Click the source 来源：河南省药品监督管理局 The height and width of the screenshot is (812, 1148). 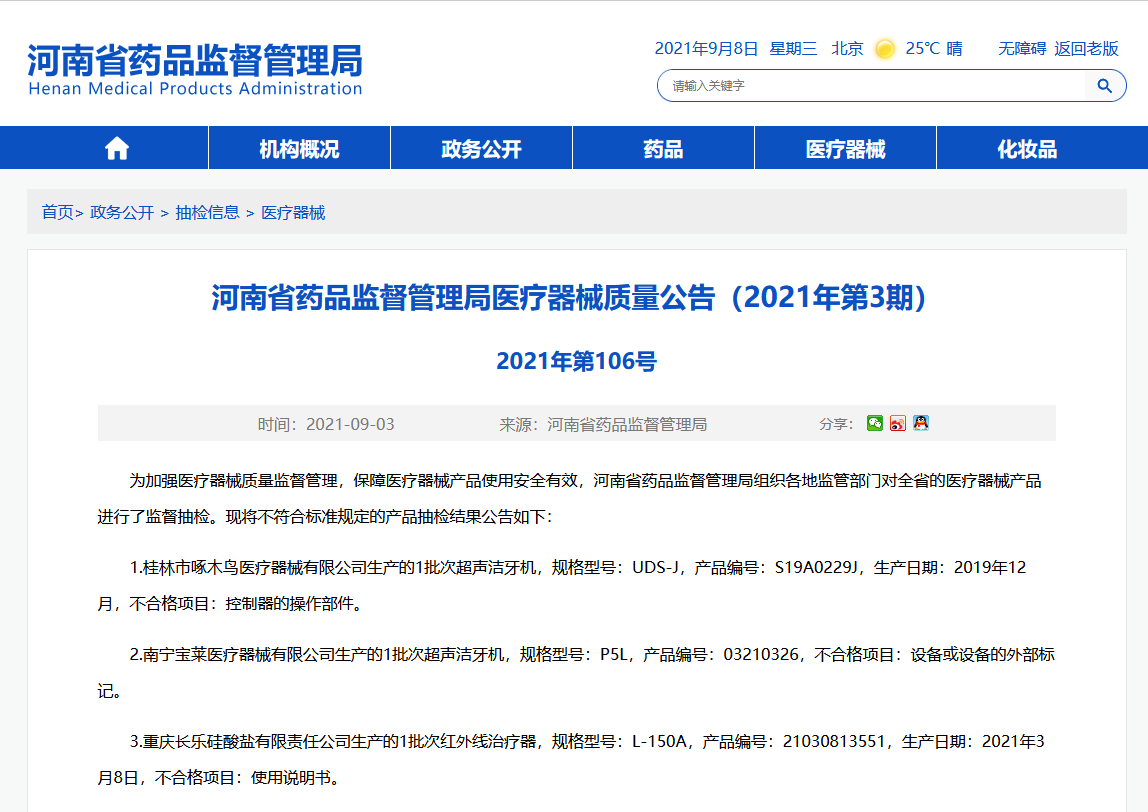[x=603, y=425]
